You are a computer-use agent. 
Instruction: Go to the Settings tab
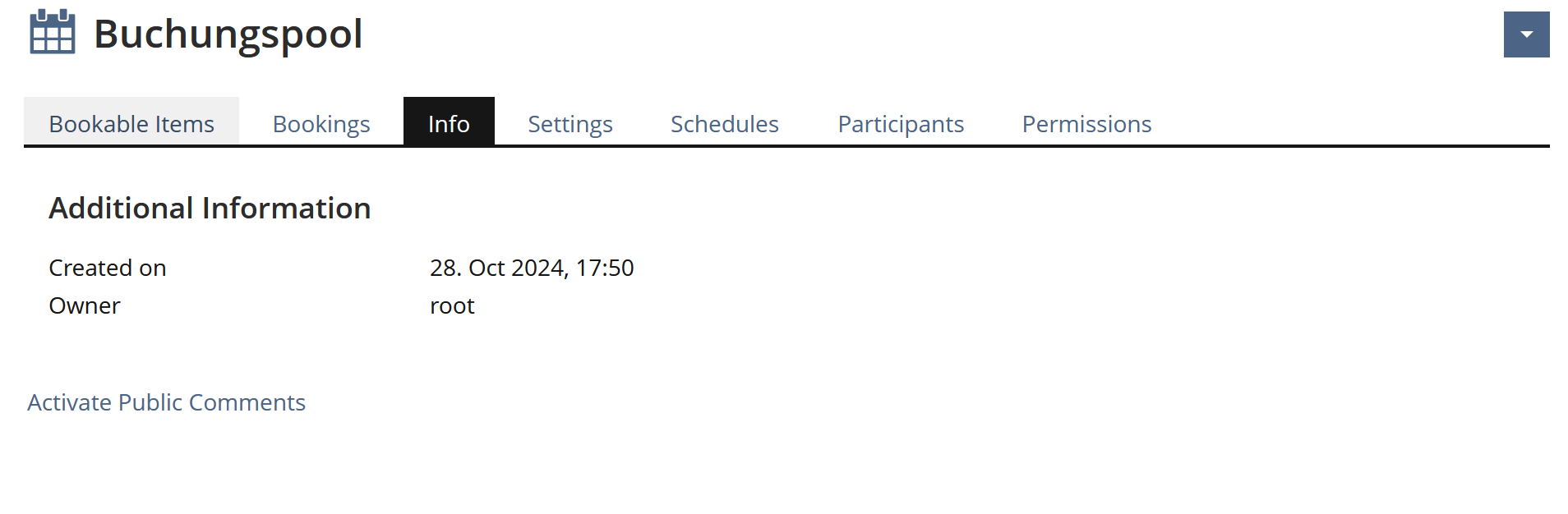point(570,123)
